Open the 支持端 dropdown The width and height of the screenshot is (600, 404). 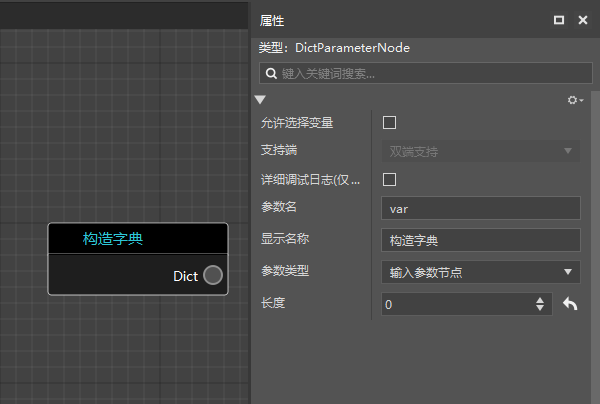481,151
